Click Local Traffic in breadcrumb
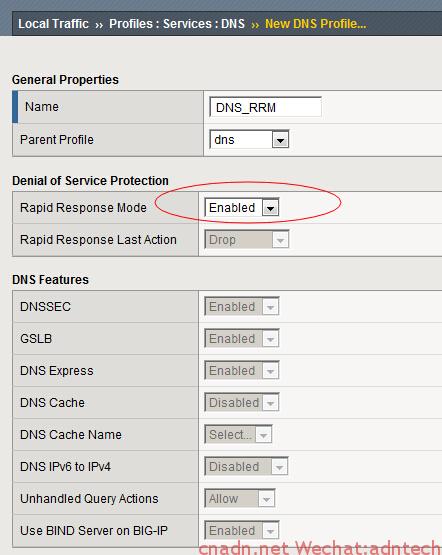 (53, 24)
